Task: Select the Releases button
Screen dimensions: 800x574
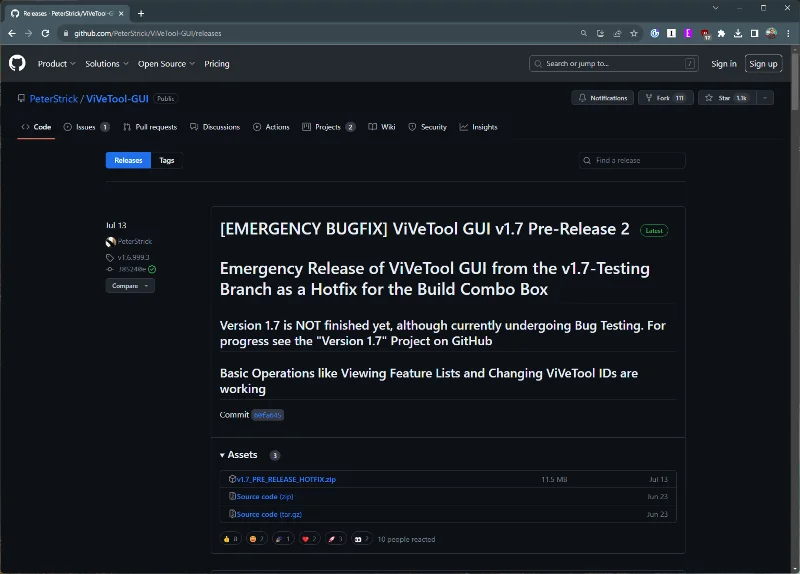Action: tap(128, 160)
